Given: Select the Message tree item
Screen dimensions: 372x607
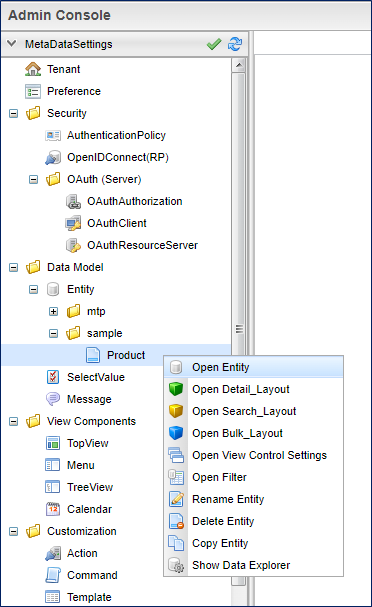Looking at the screenshot, I should pos(89,399).
